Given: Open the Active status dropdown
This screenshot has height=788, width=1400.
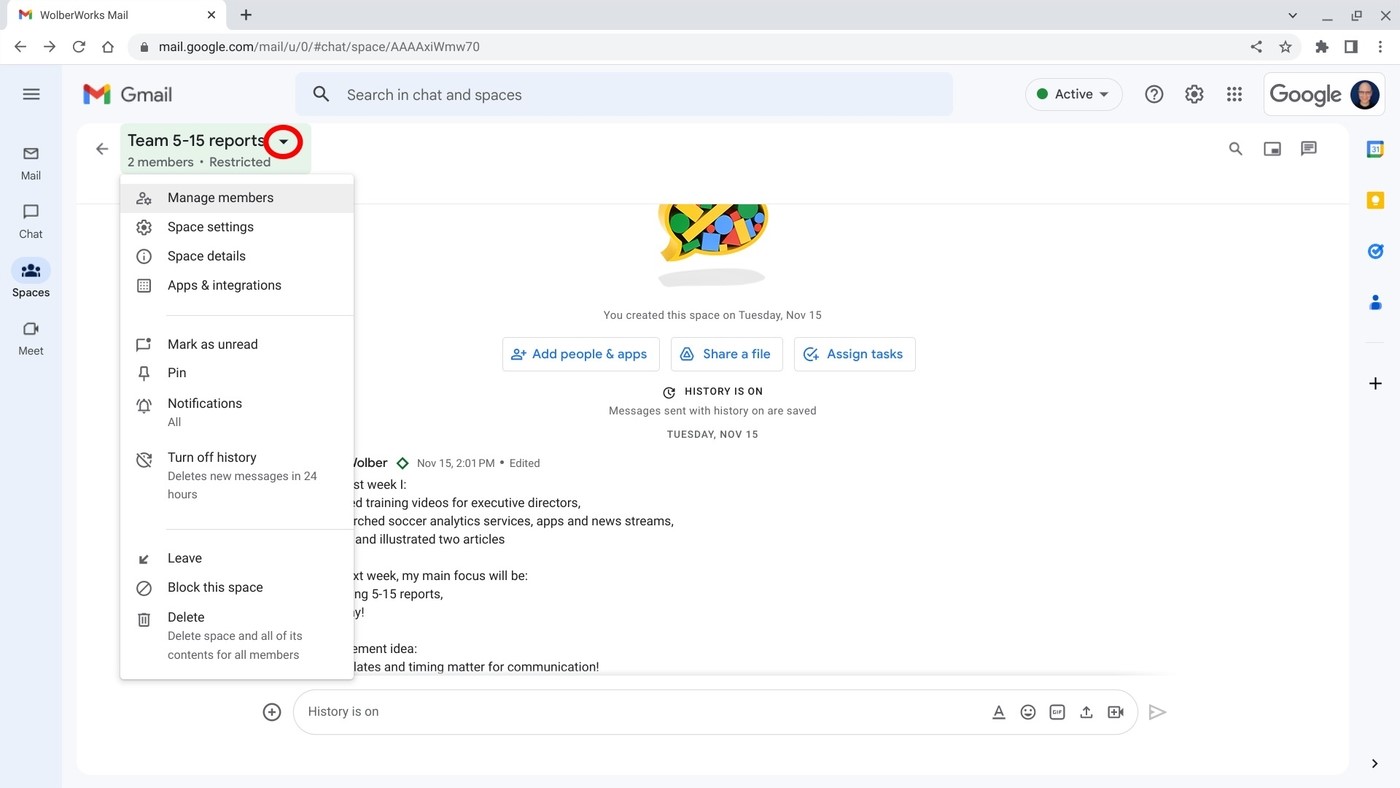Looking at the screenshot, I should pyautogui.click(x=1073, y=94).
